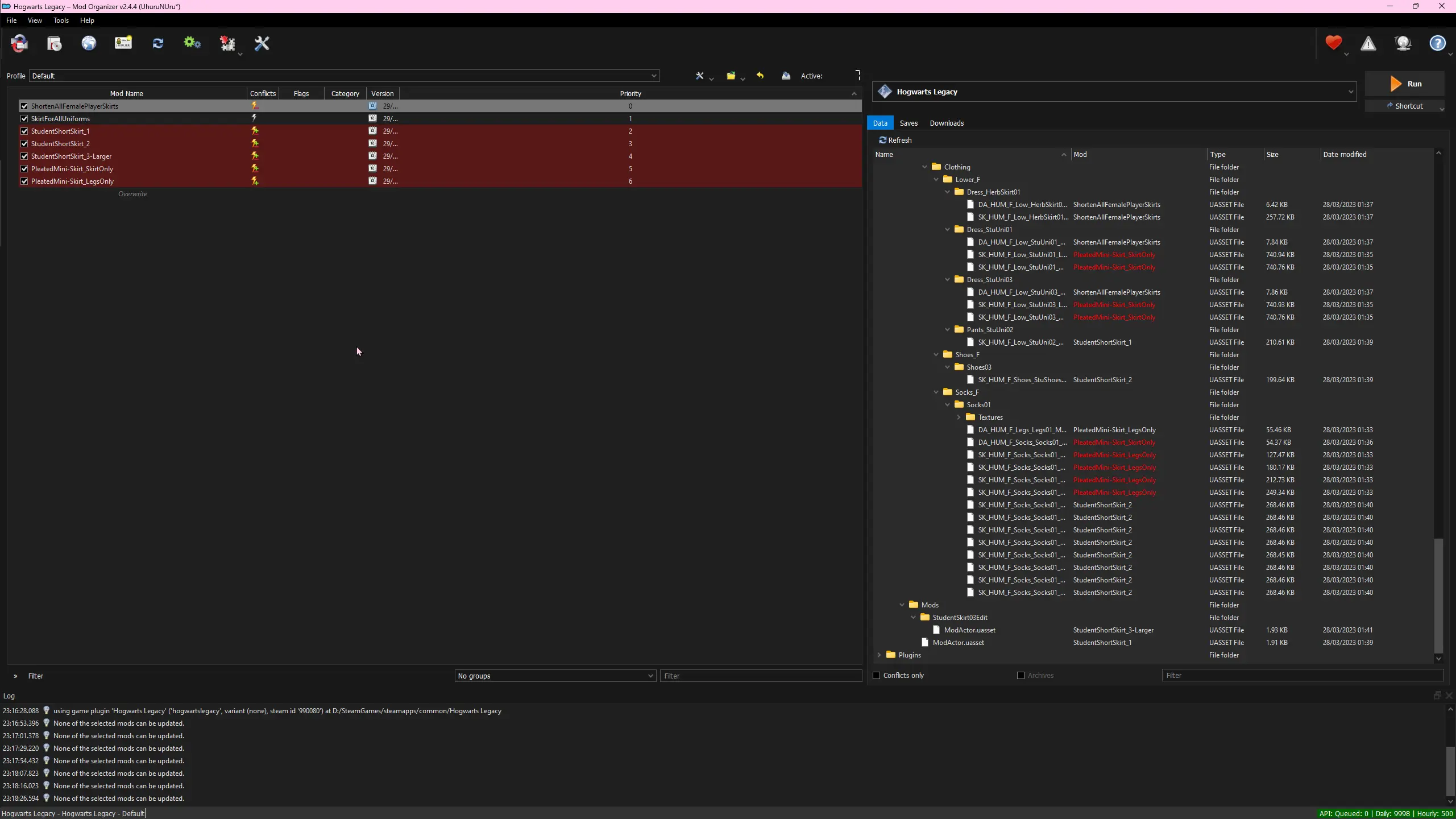
Task: Open the Profile Default dropdown
Action: coord(345,76)
